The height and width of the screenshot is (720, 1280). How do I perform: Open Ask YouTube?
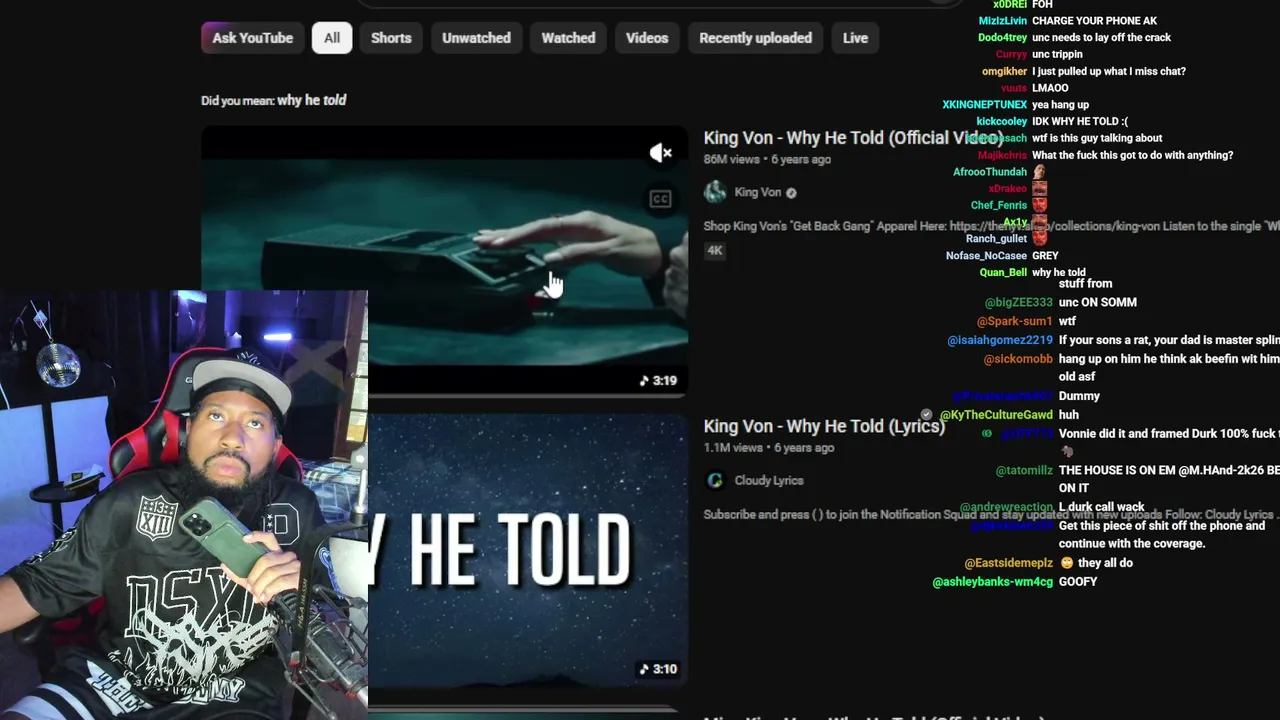tap(252, 38)
